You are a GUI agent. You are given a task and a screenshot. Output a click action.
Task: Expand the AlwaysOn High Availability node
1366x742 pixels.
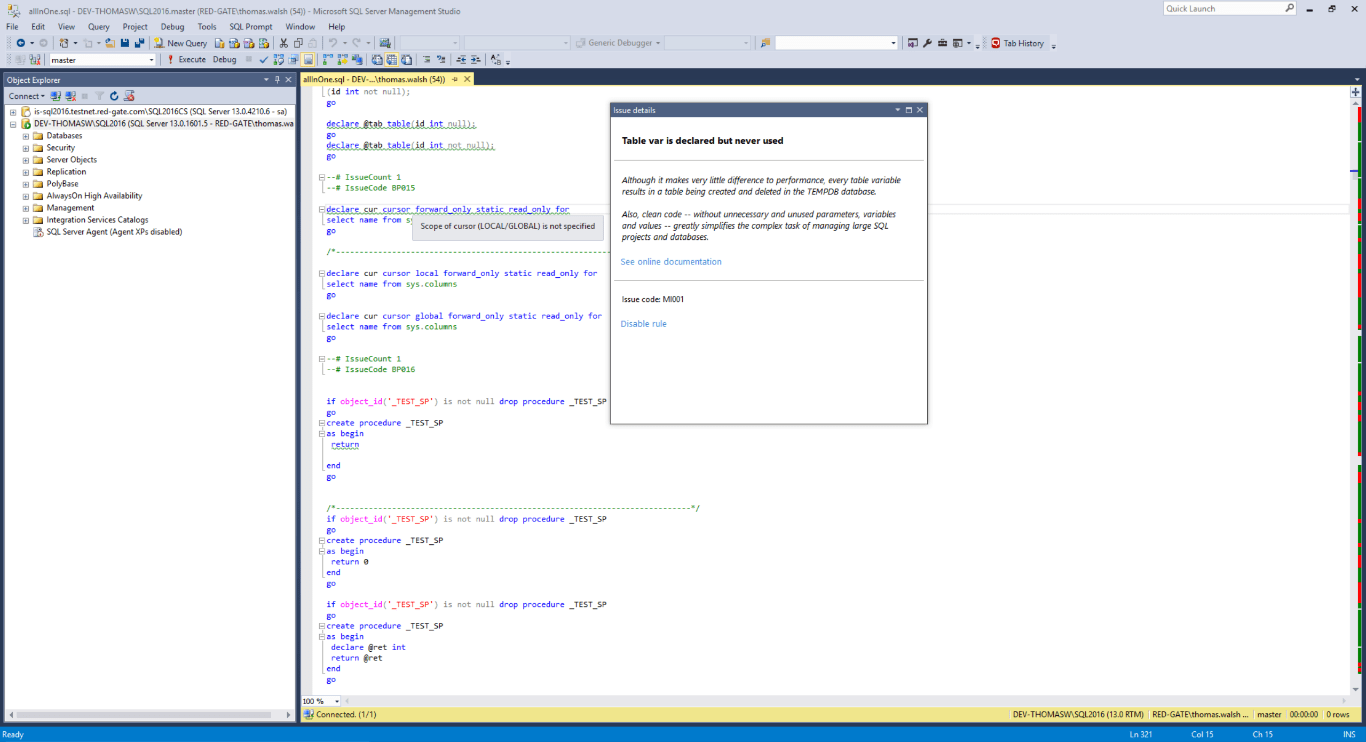pyautogui.click(x=26, y=196)
